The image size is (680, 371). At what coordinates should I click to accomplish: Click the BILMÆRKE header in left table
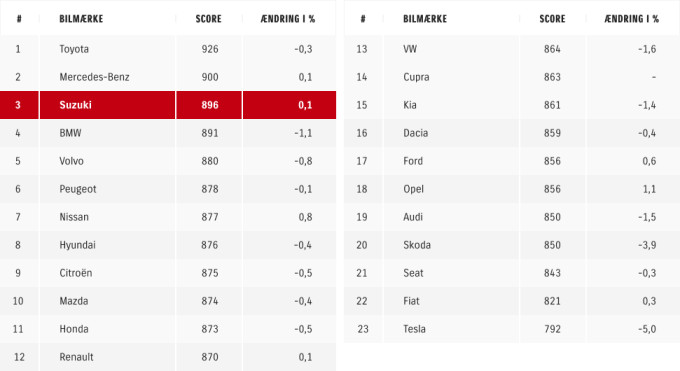pyautogui.click(x=81, y=19)
